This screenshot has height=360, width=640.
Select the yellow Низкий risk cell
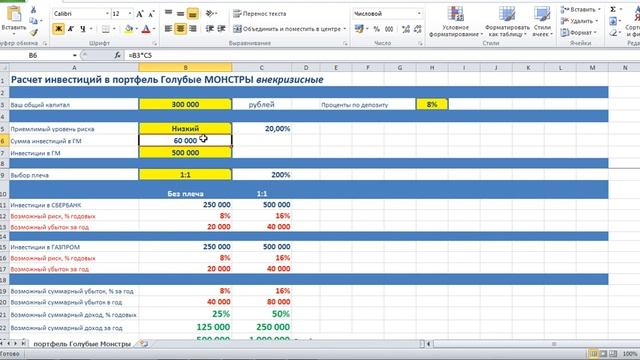pos(185,129)
